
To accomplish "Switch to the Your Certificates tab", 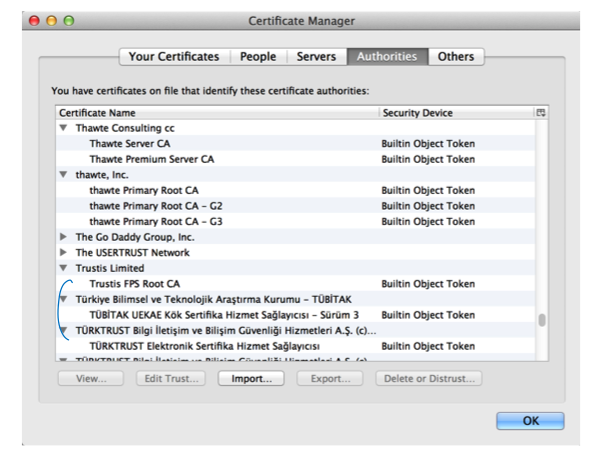I will coord(174,57).
